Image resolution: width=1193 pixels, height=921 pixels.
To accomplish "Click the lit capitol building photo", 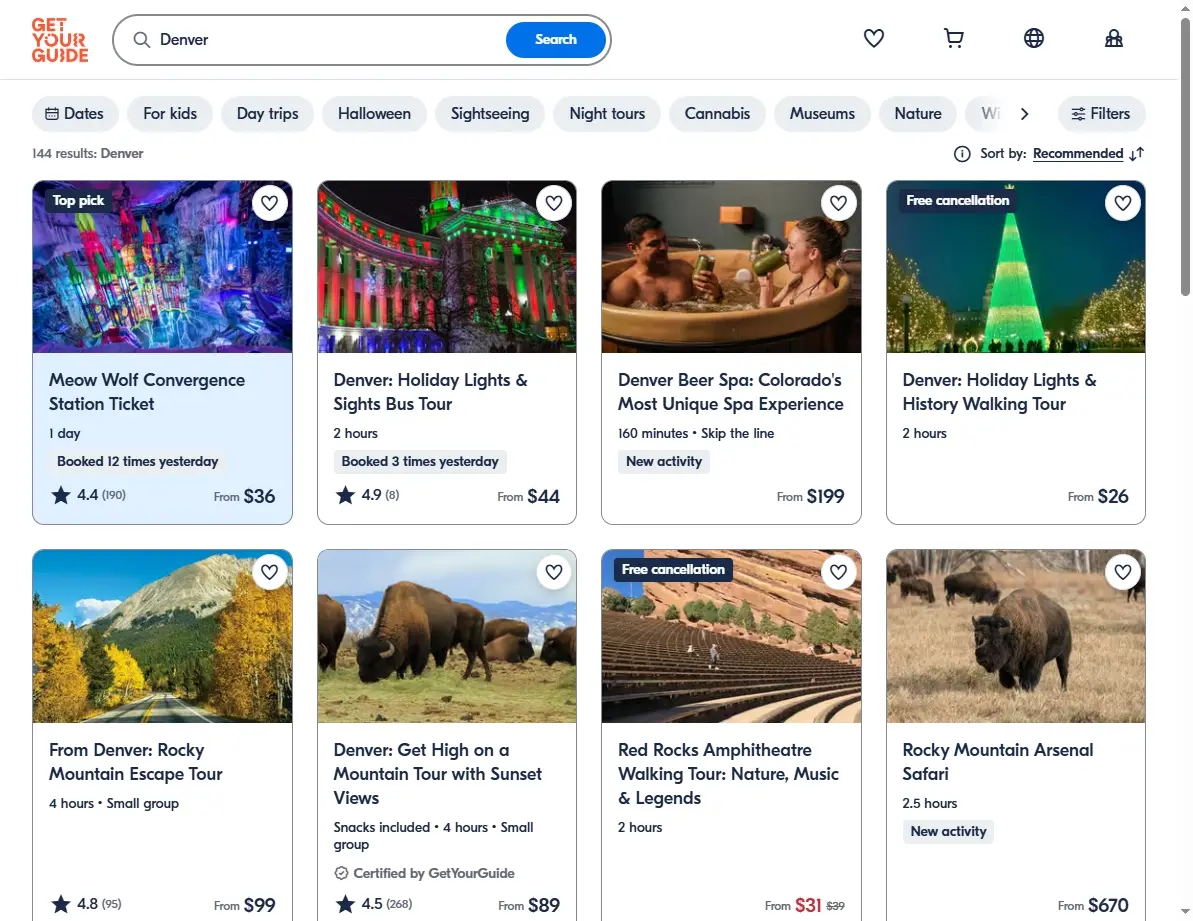I will click(447, 267).
